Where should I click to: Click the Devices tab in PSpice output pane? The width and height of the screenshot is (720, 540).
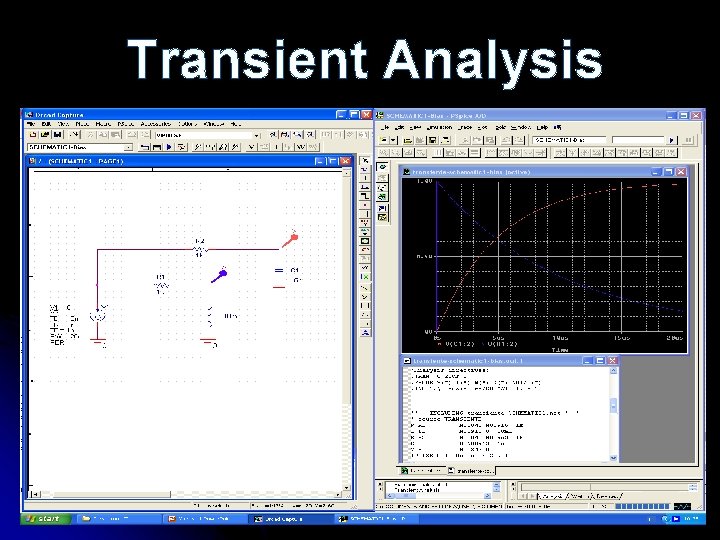607,496
